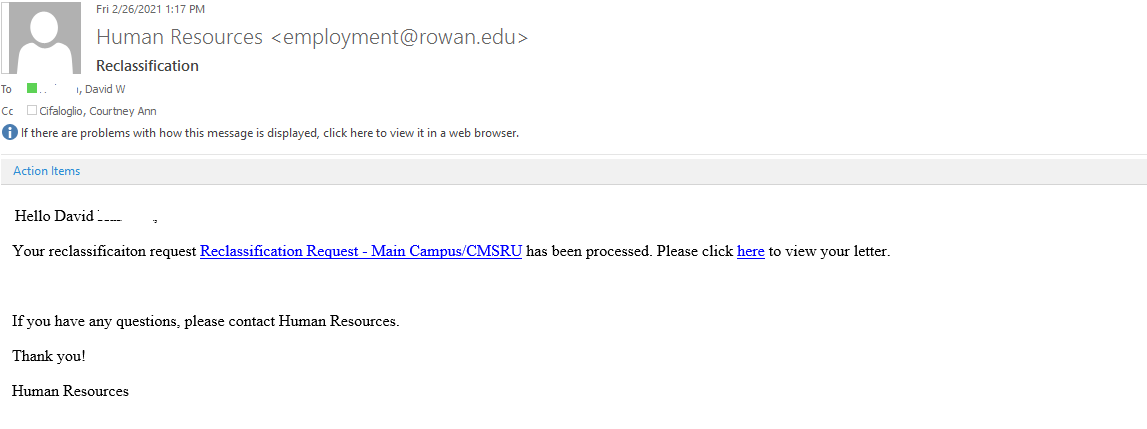
Task: Click the "Thank you!" line
Action: click(x=49, y=356)
